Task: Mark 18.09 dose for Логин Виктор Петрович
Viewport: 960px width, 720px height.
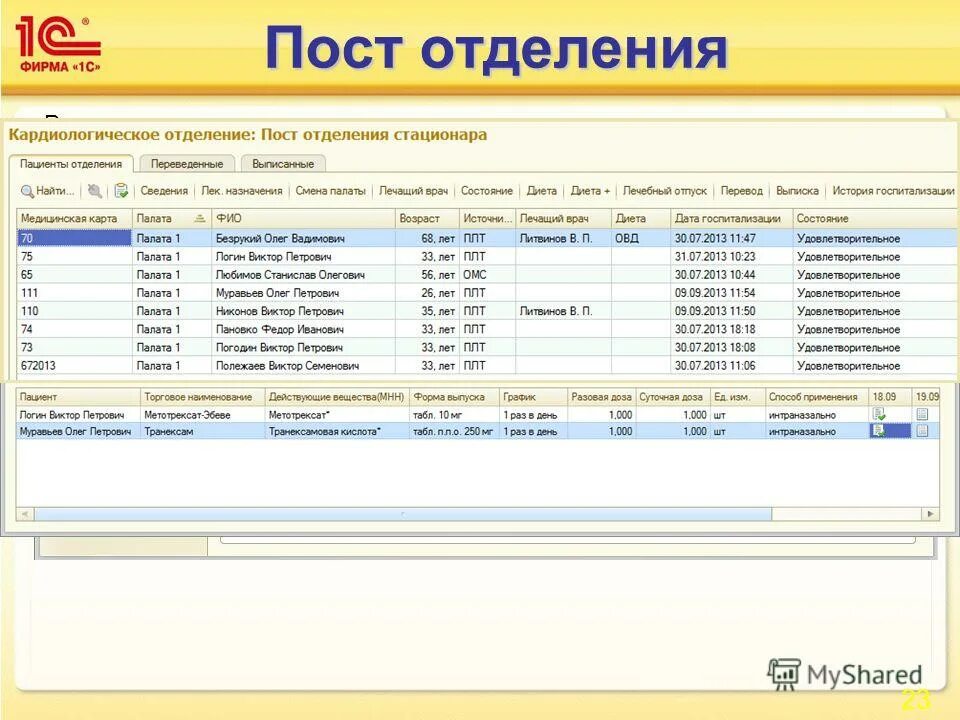Action: point(878,411)
